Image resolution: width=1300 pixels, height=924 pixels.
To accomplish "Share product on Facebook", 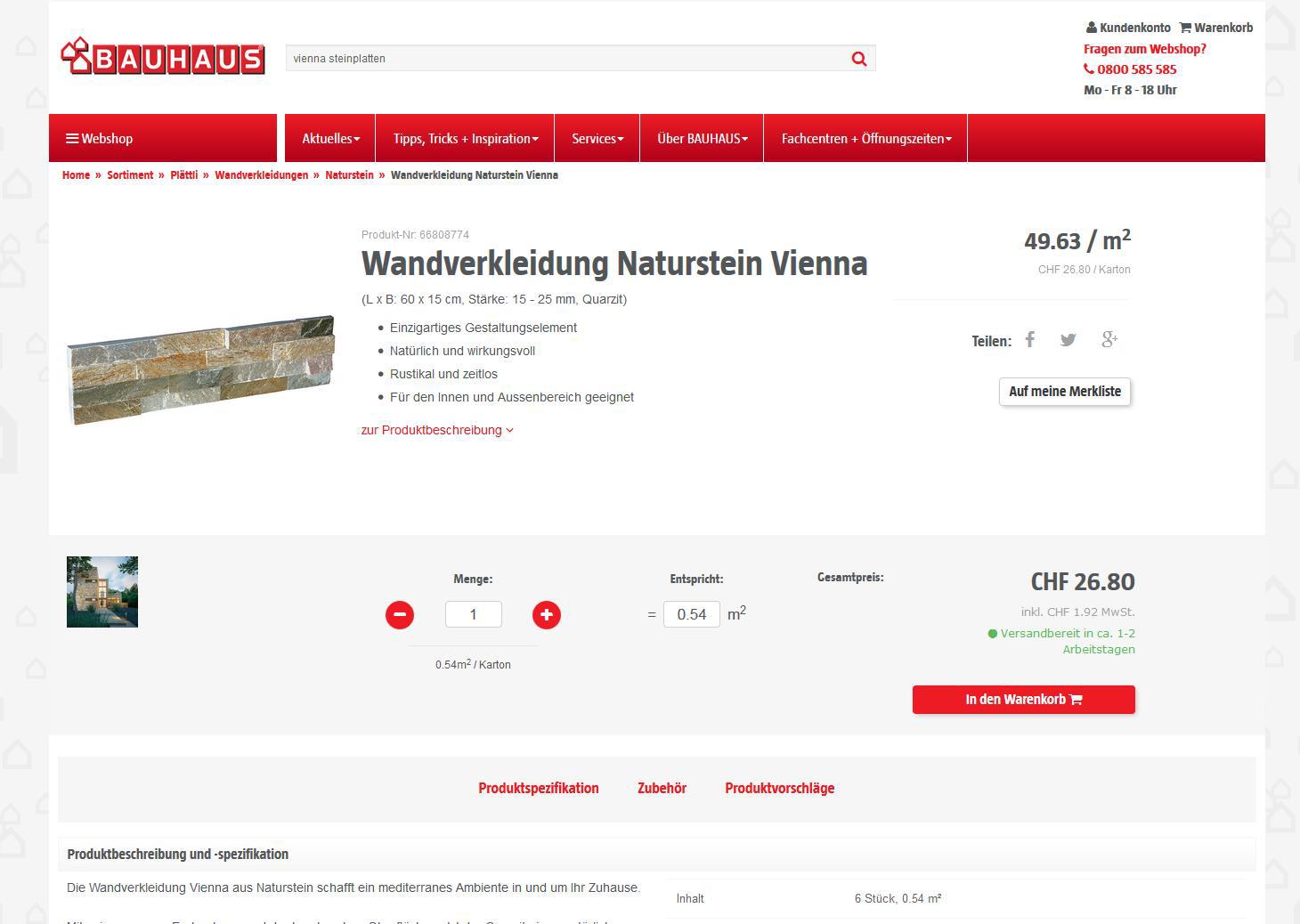I will coord(1030,339).
